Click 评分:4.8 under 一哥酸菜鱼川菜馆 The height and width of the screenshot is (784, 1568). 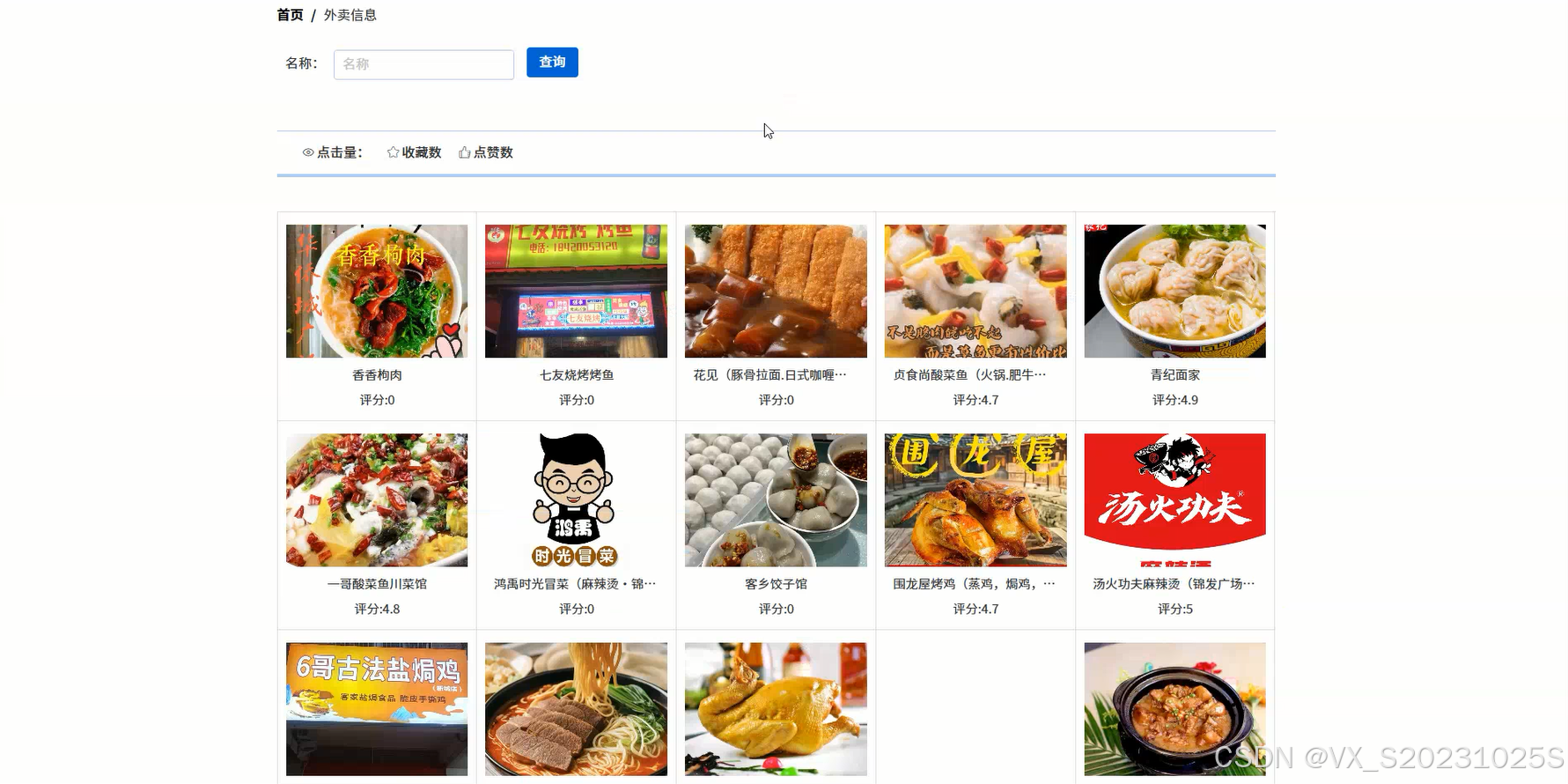[x=377, y=609]
